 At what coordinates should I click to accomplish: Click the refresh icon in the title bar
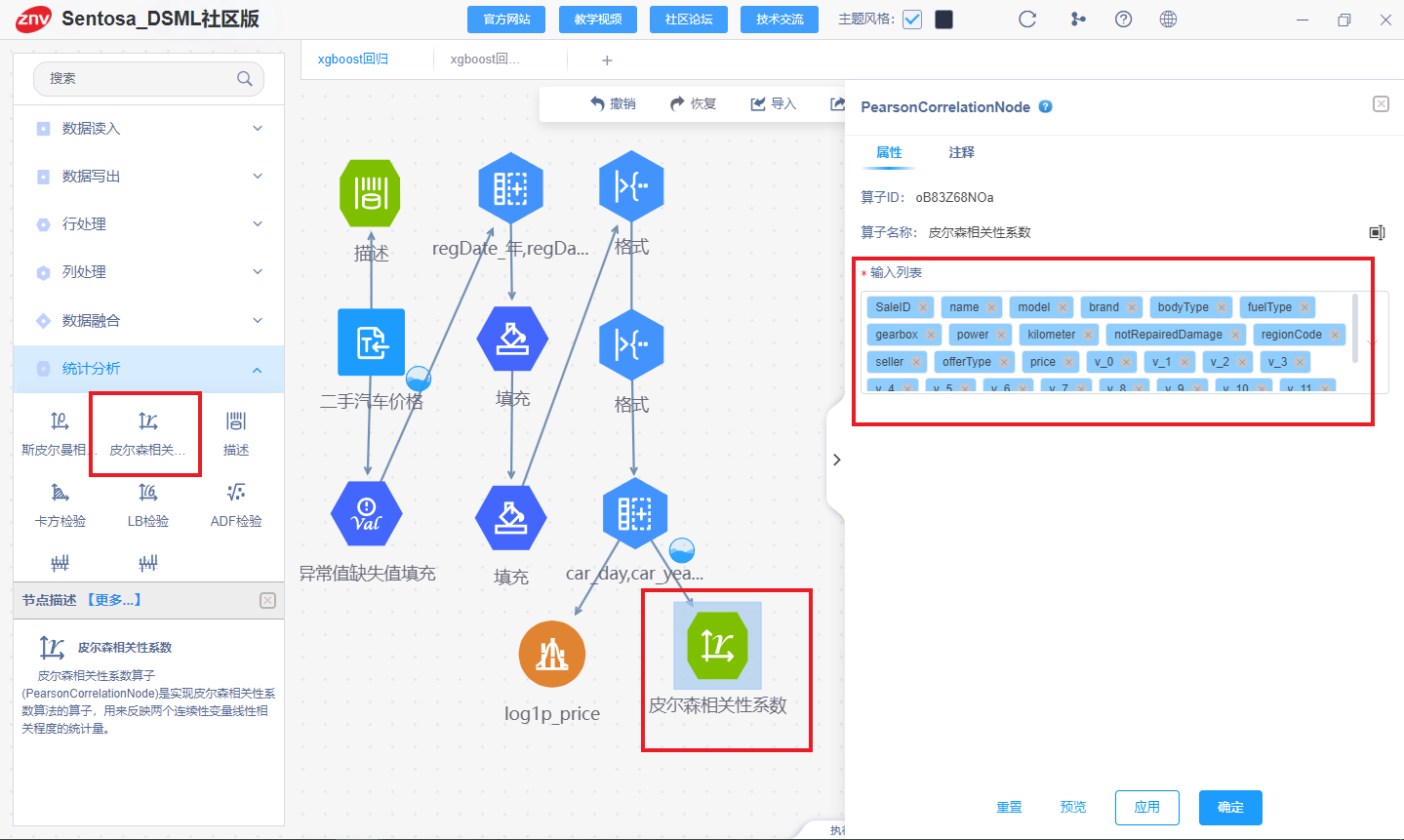1027,20
